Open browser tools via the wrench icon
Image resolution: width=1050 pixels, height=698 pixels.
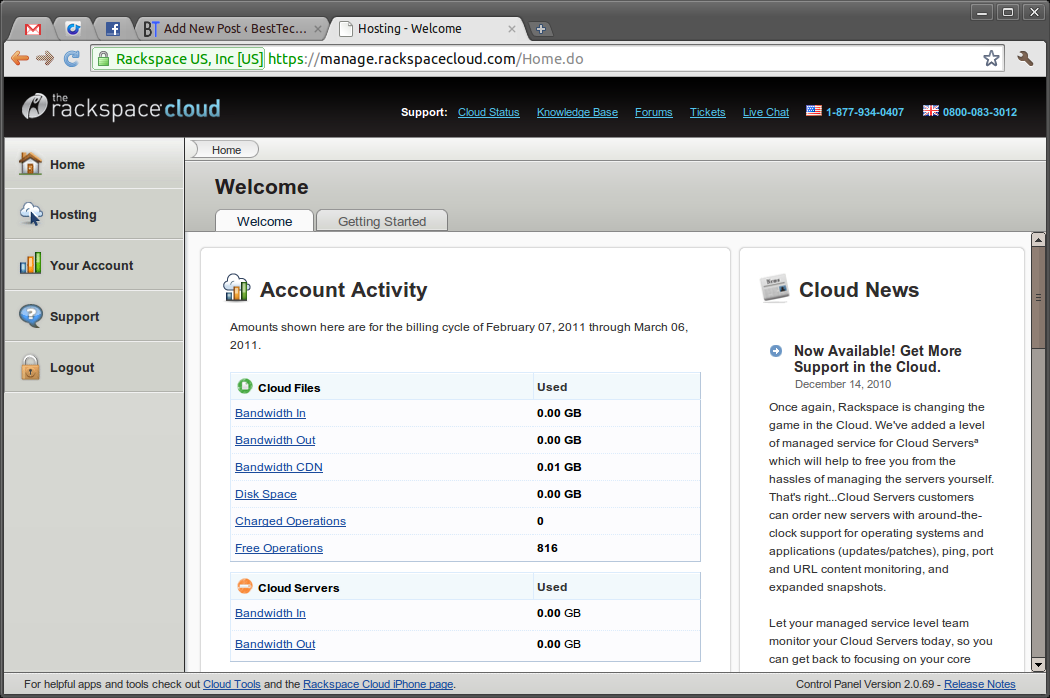coord(1025,58)
